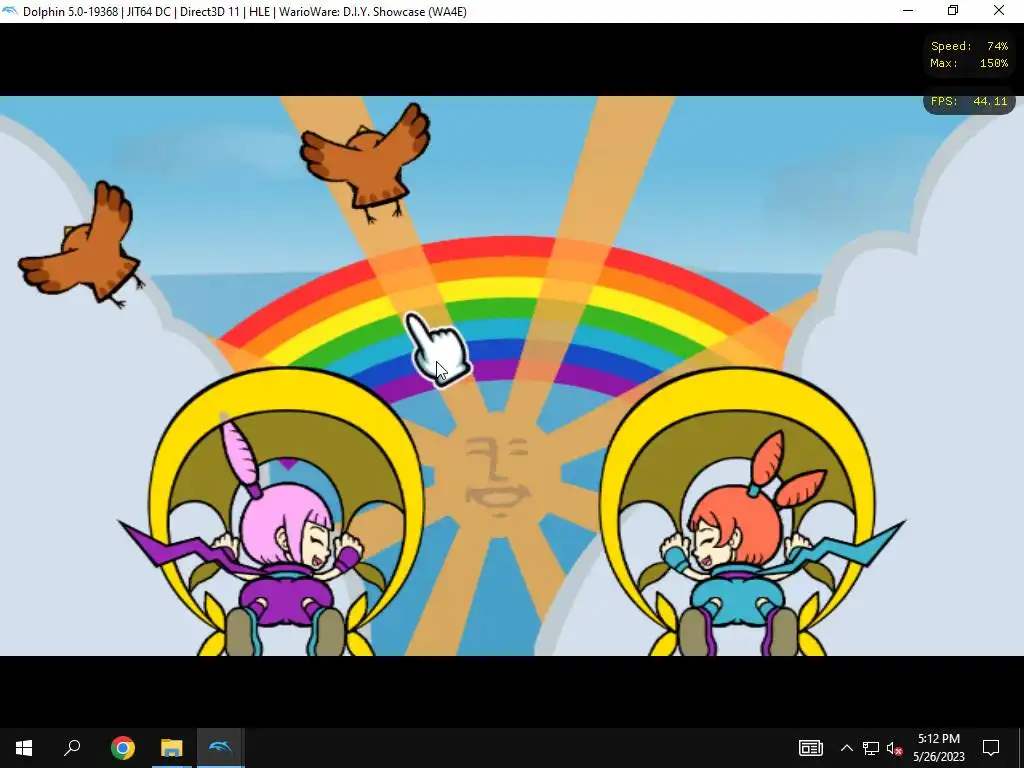This screenshot has height=768, width=1024.
Task: Show hidden tray icons chevron
Action: coord(846,748)
